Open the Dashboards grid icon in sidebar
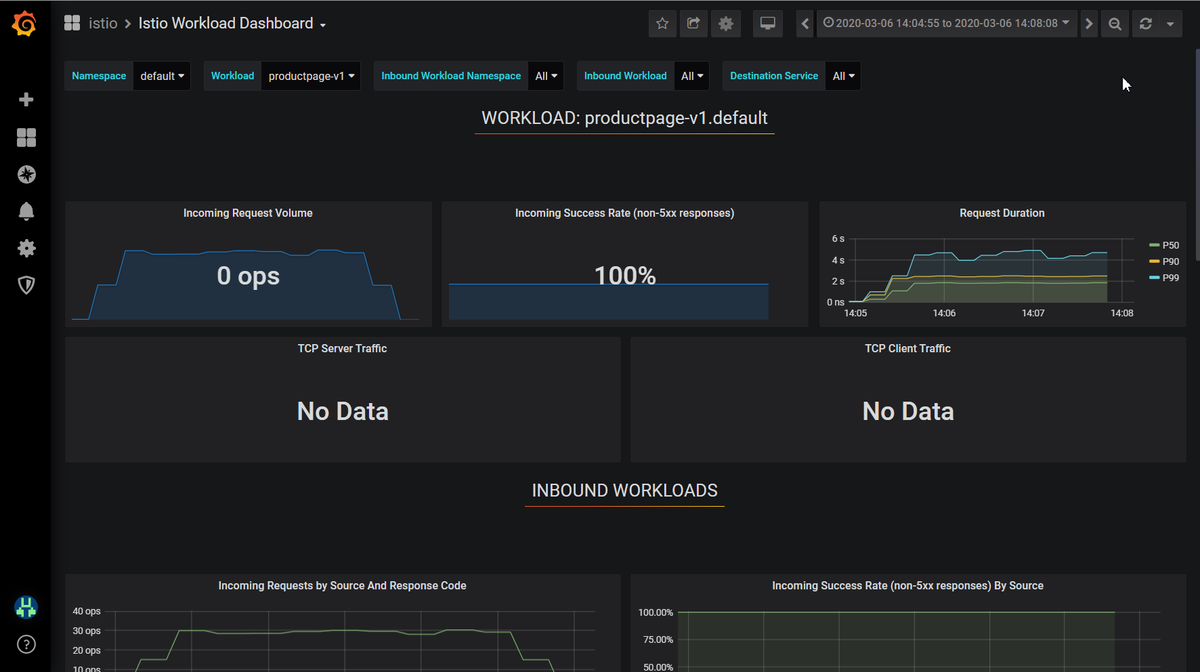Viewport: 1200px width, 672px height. pos(27,137)
